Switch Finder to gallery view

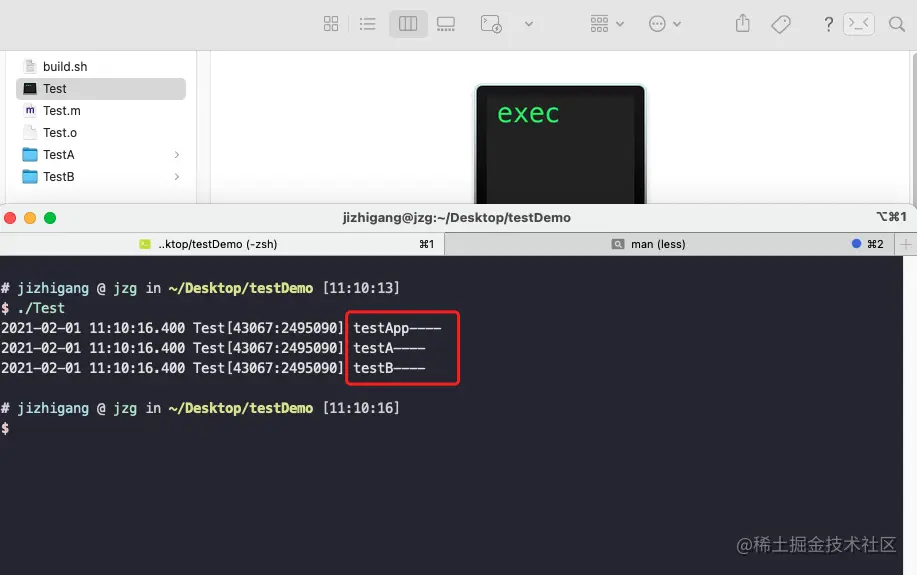tap(446, 24)
